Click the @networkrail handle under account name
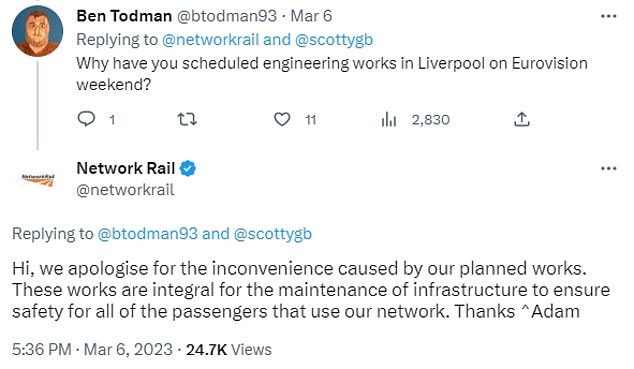 [125, 190]
